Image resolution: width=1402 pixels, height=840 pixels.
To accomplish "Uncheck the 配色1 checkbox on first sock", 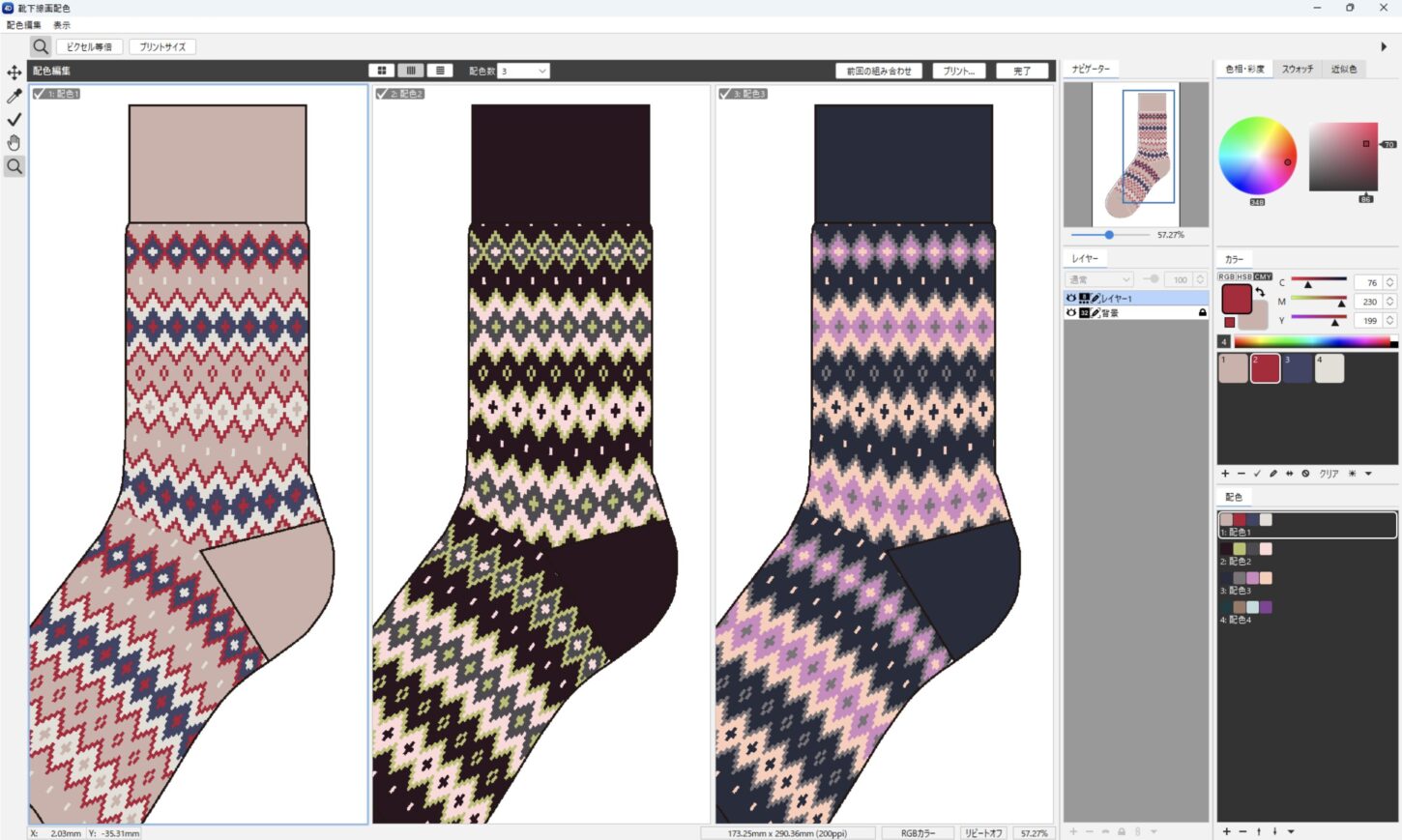I will click(x=40, y=94).
